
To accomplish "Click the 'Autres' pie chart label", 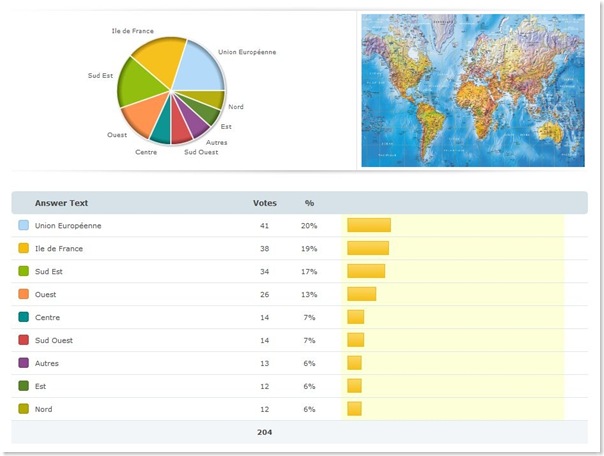I will click(216, 142).
